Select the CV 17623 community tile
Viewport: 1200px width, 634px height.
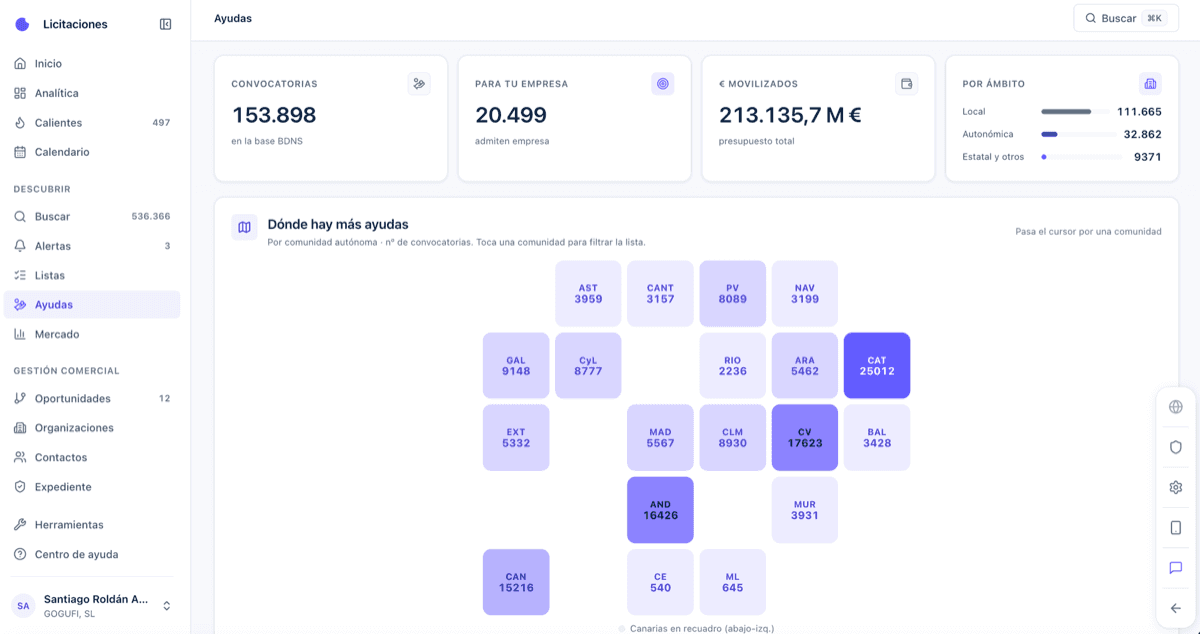click(805, 438)
